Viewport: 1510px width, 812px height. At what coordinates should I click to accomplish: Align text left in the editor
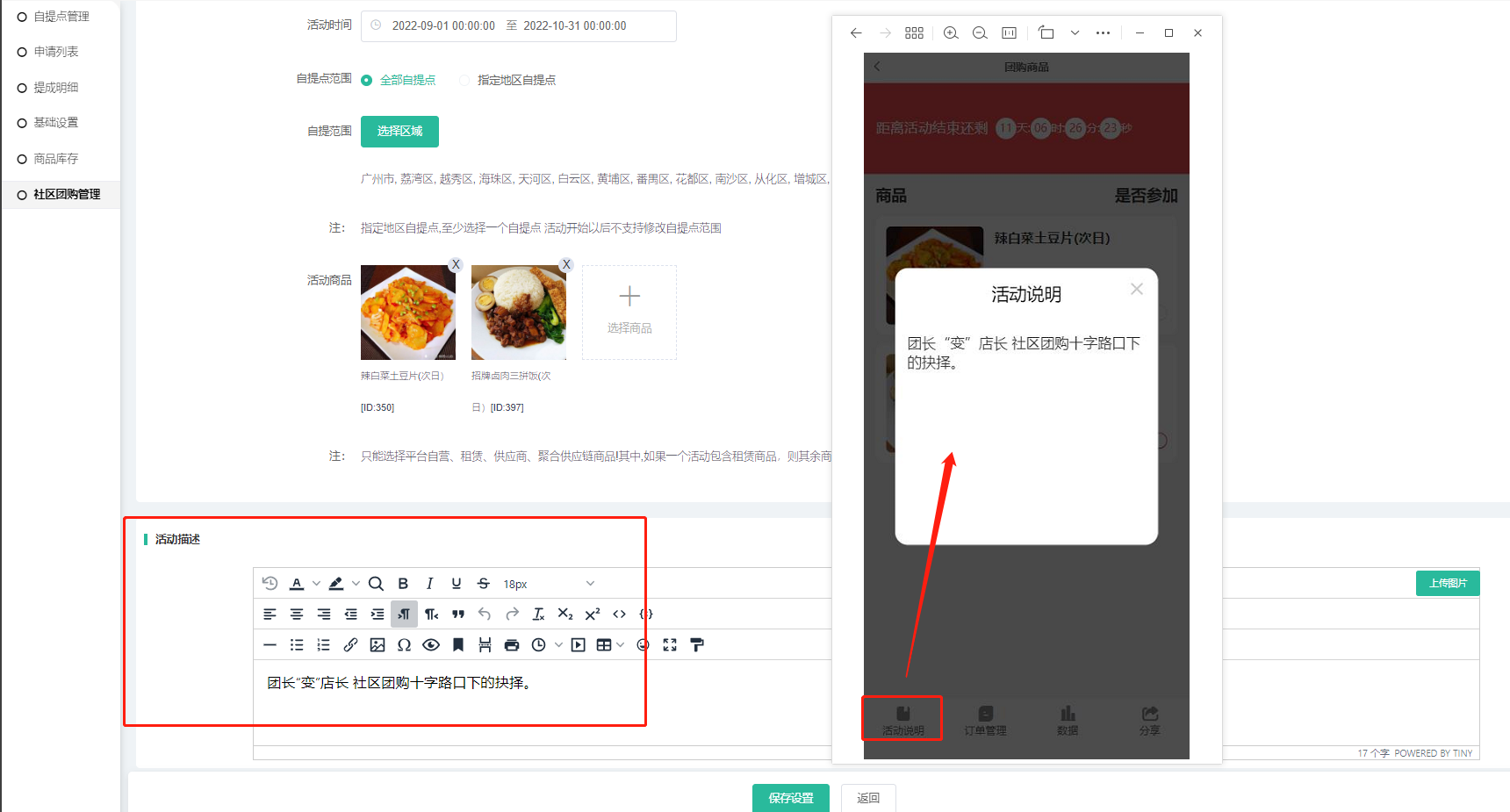[270, 614]
